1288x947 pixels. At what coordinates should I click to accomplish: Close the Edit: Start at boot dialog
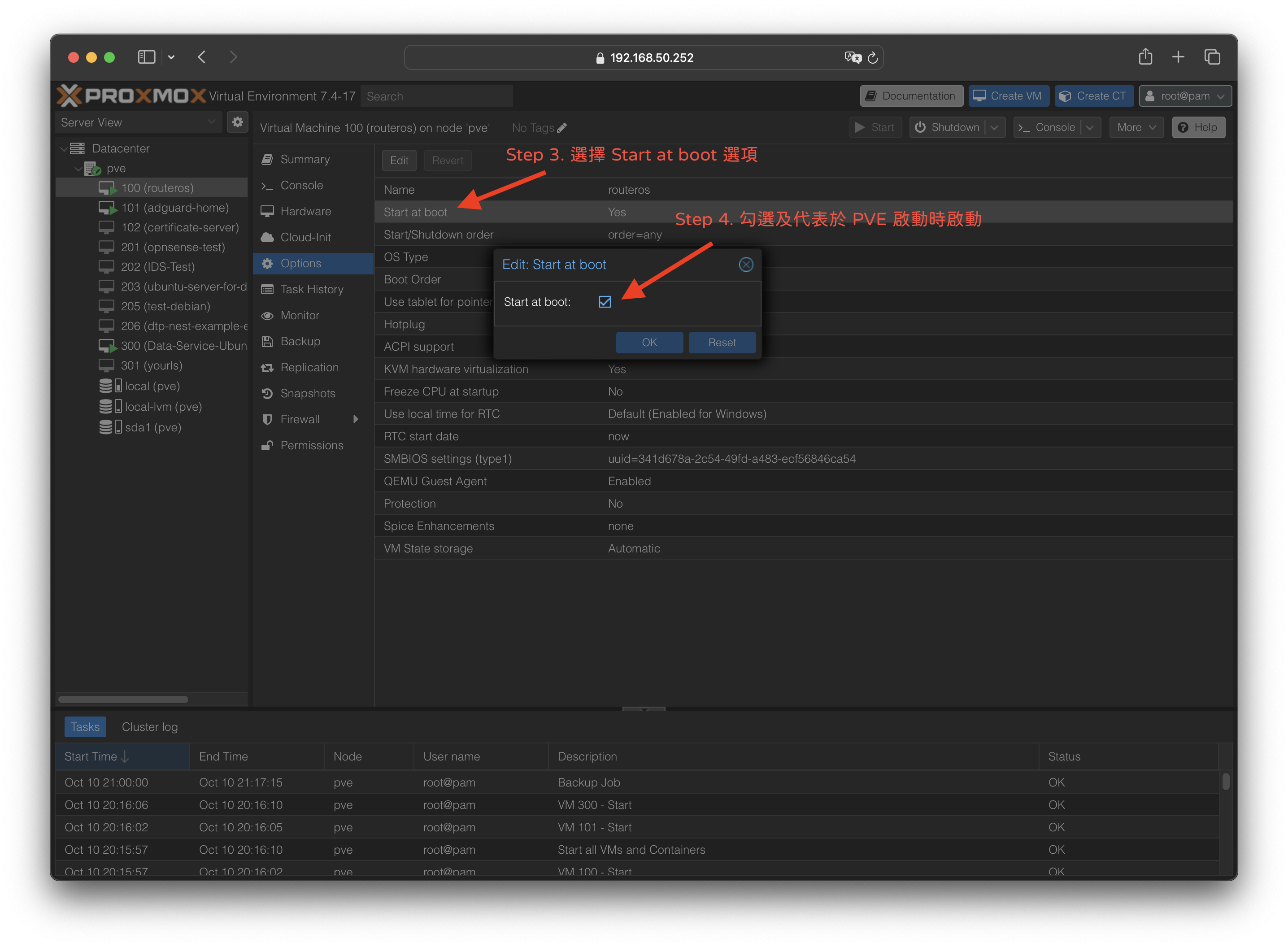[x=746, y=264]
